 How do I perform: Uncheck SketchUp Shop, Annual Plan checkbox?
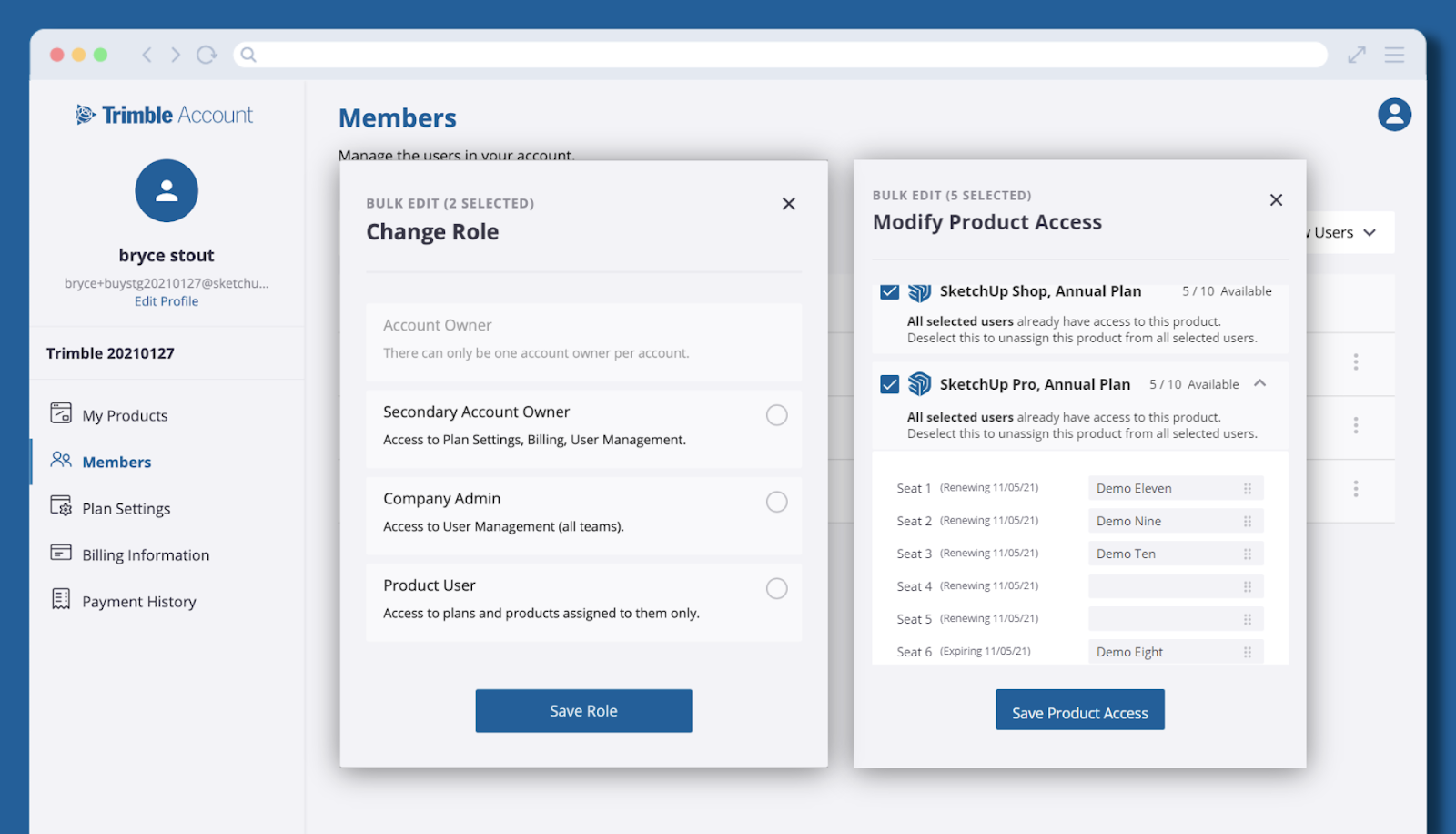click(890, 292)
